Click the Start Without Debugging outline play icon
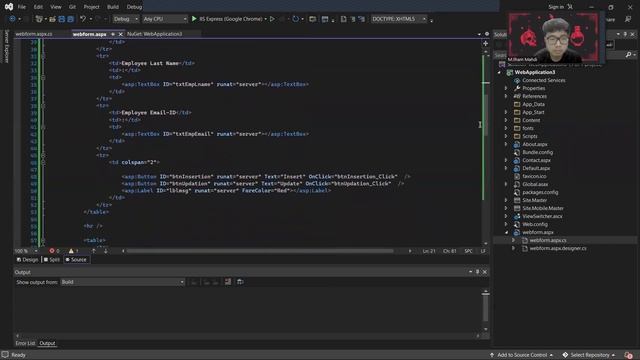 coord(272,19)
